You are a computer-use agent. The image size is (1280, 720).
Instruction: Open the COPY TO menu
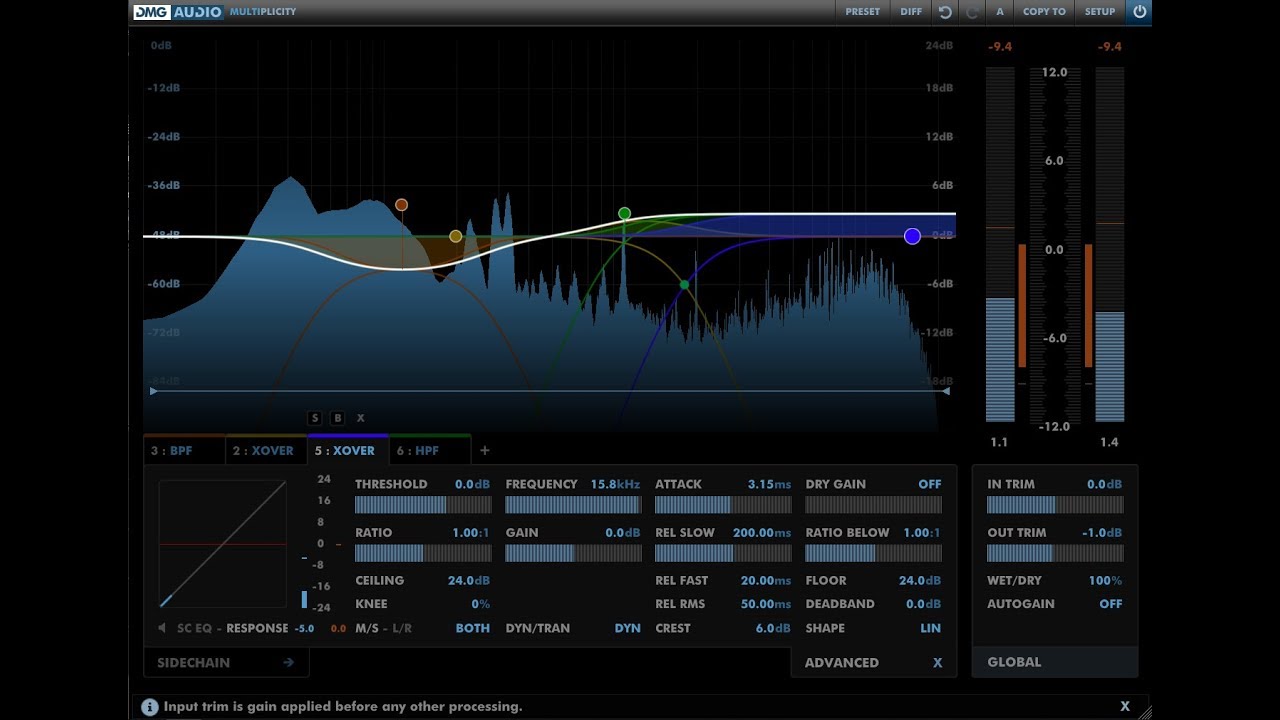1044,12
